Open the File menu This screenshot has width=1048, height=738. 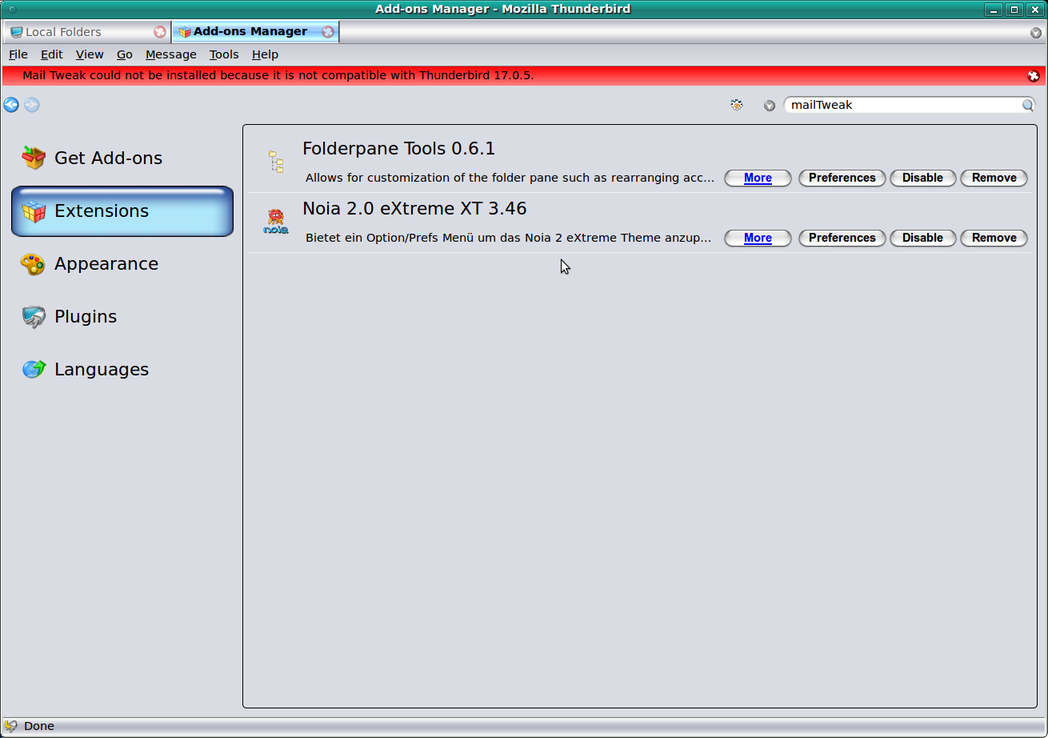coord(18,55)
